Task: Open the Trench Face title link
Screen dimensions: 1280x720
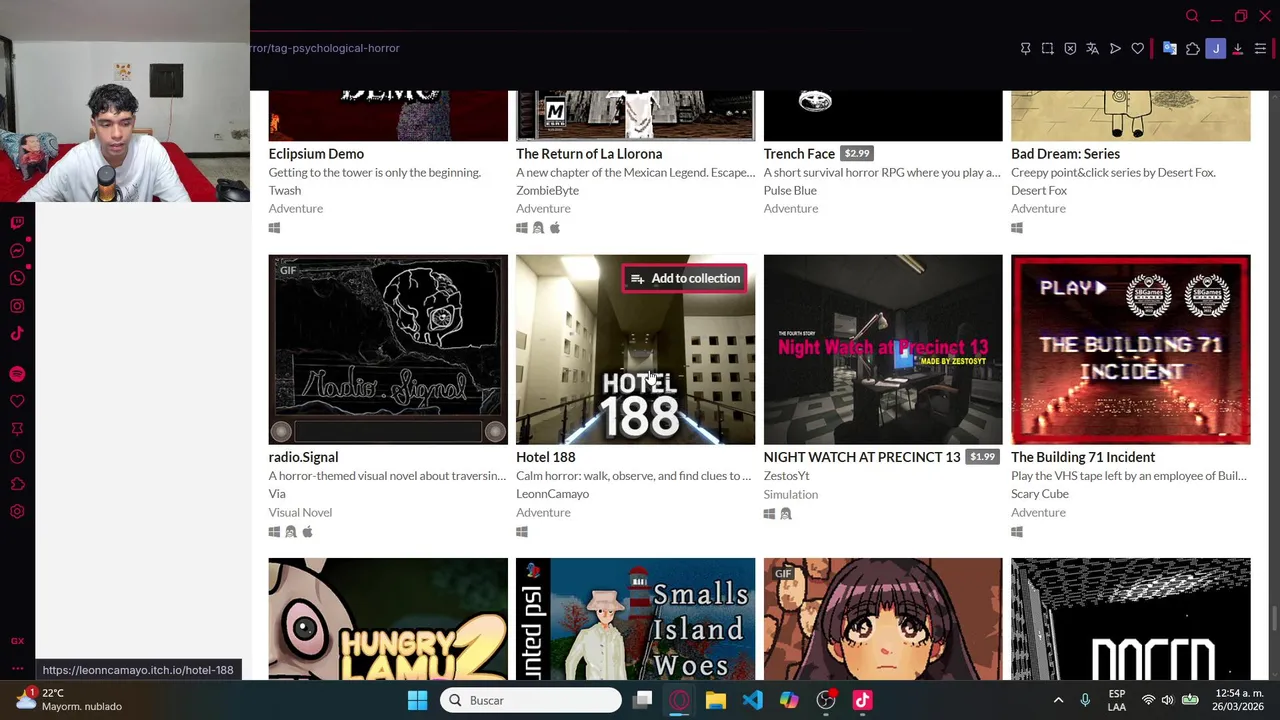Action: click(x=799, y=153)
